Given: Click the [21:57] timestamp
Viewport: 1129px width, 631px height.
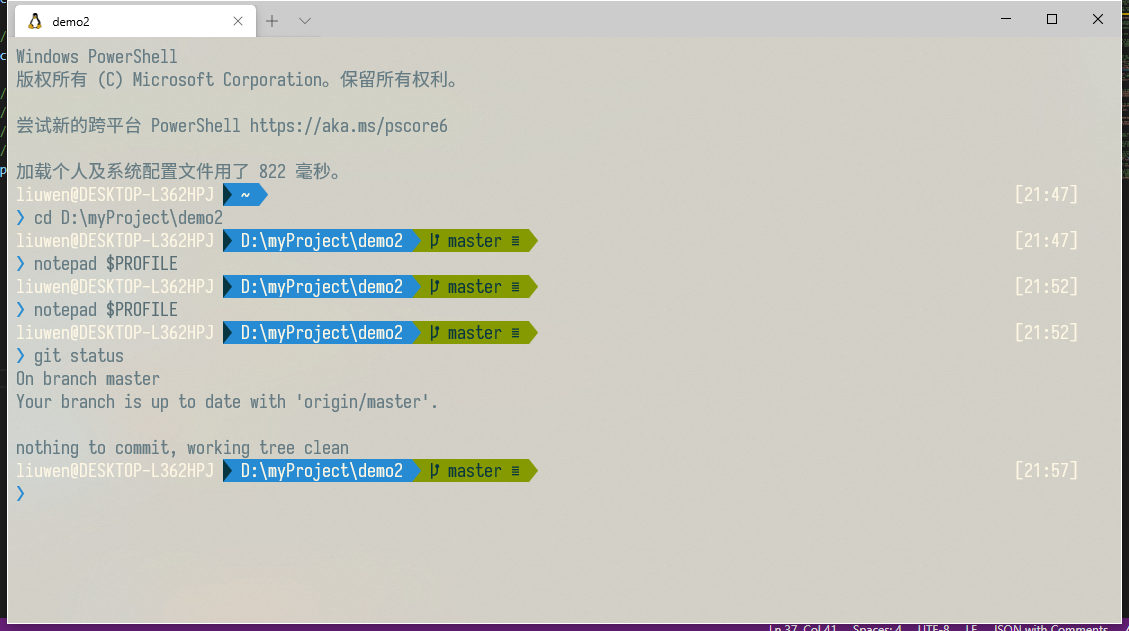Looking at the screenshot, I should coord(1046,471).
